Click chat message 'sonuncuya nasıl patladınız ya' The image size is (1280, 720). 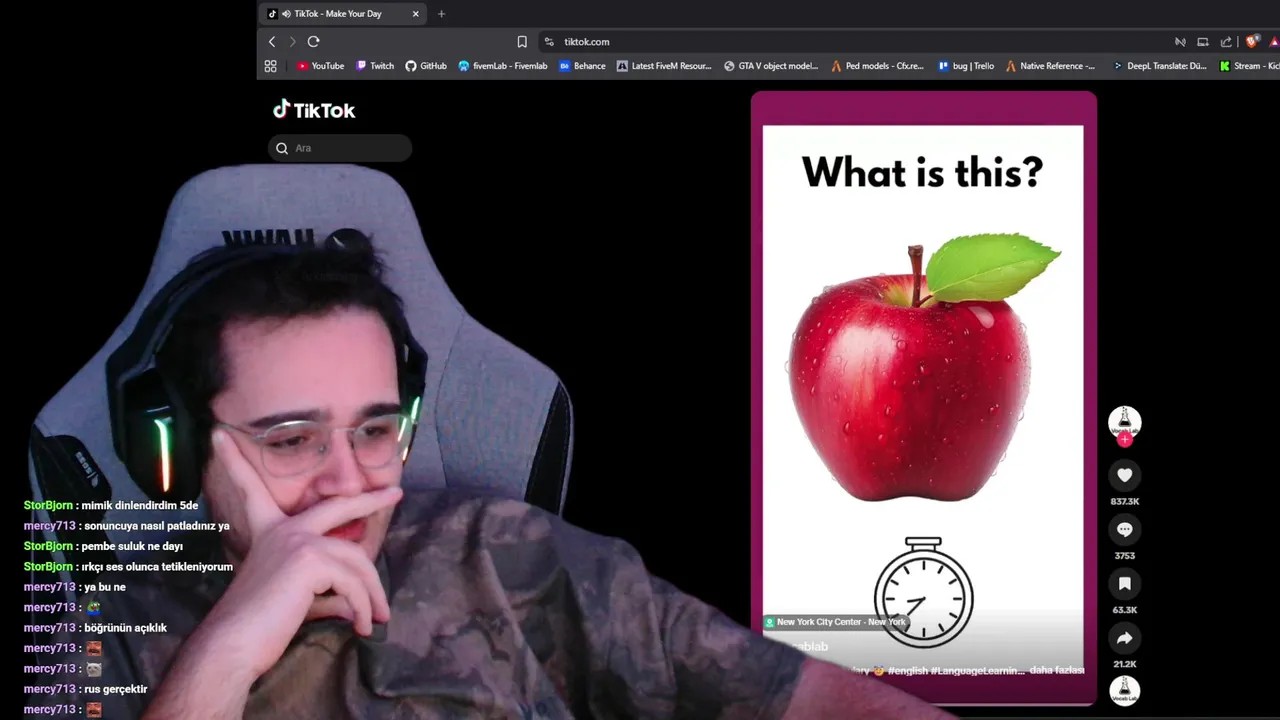pyautogui.click(x=157, y=526)
